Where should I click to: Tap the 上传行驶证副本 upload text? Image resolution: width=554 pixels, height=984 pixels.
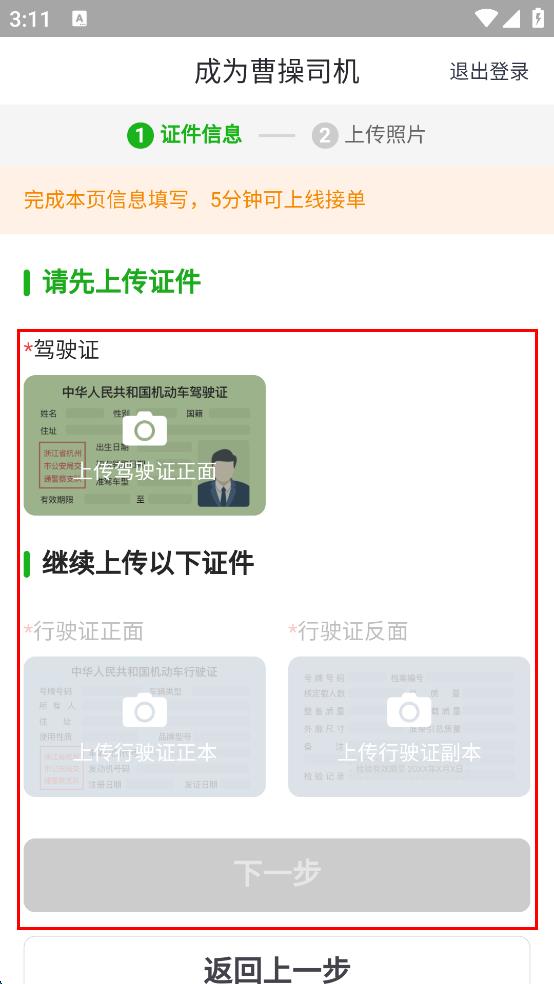pyautogui.click(x=409, y=752)
